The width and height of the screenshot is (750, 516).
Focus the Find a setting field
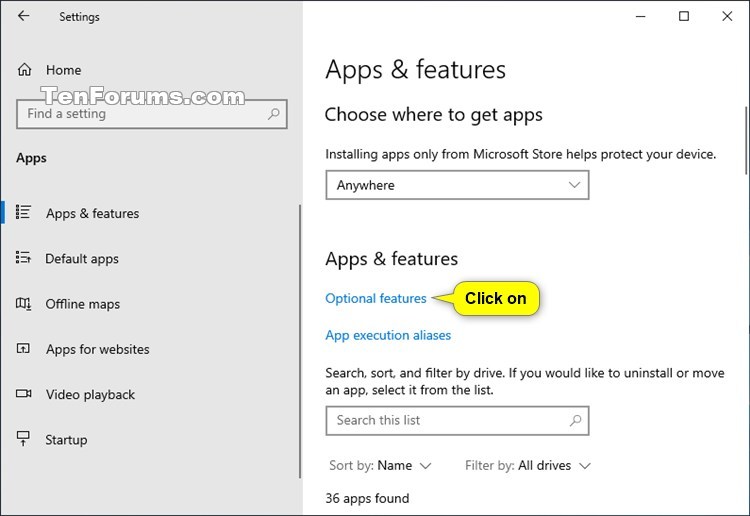tap(152, 114)
